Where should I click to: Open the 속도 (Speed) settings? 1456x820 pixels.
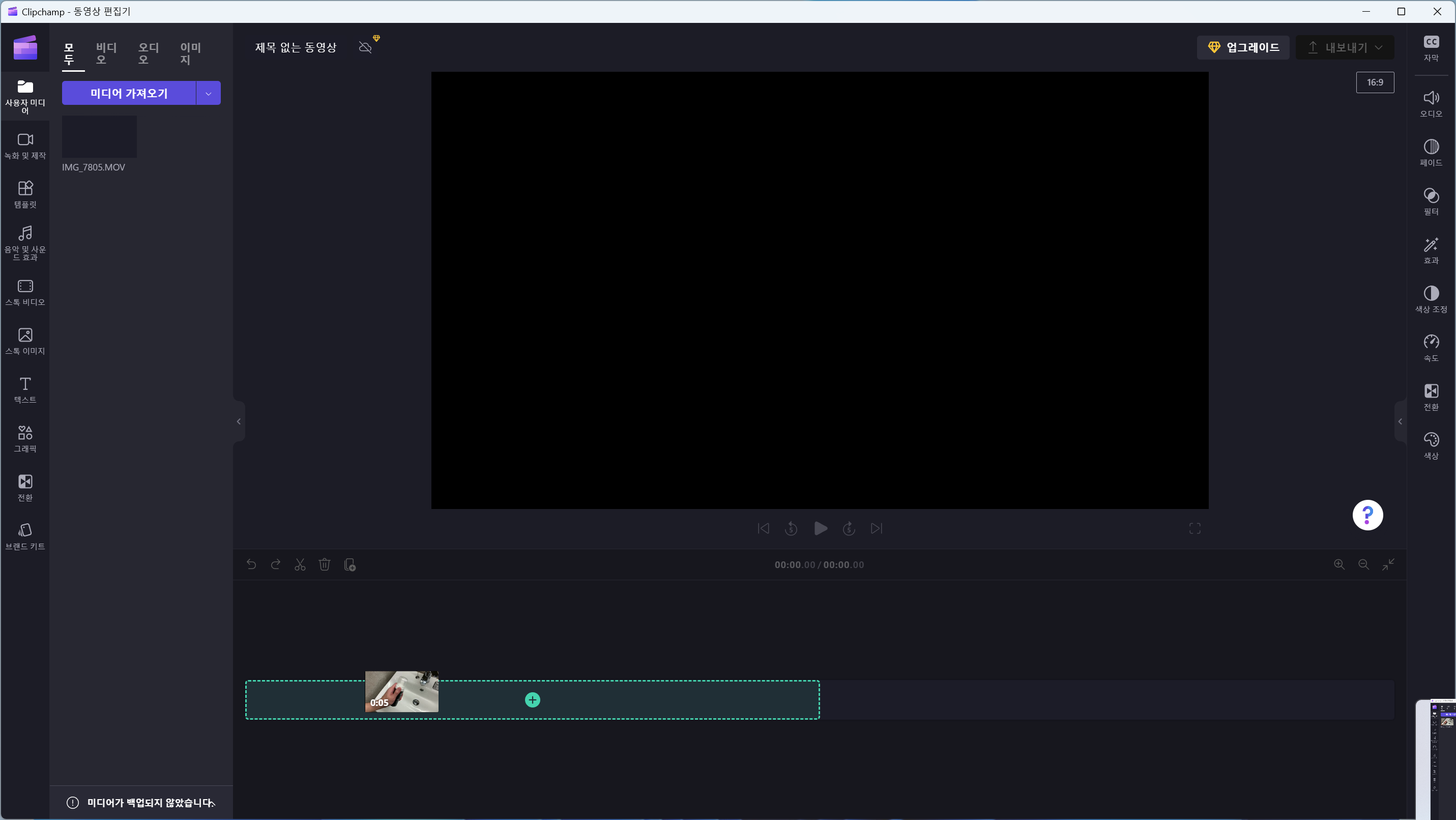click(x=1431, y=347)
